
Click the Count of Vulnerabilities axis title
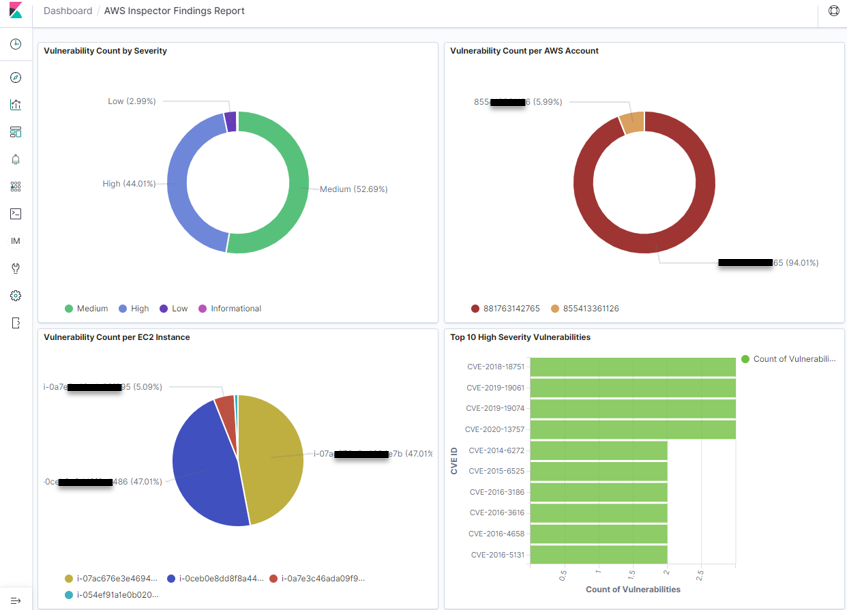(633, 589)
